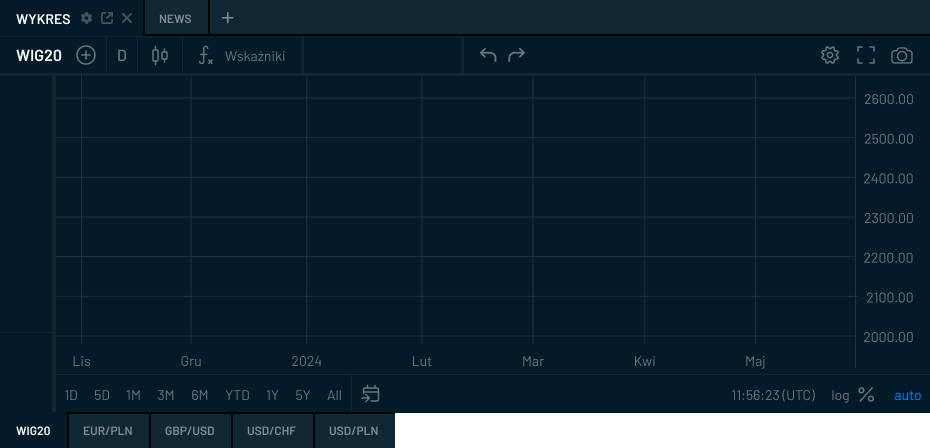Open WYKRES tab settings gear
This screenshot has height=448, width=930.
tap(87, 18)
